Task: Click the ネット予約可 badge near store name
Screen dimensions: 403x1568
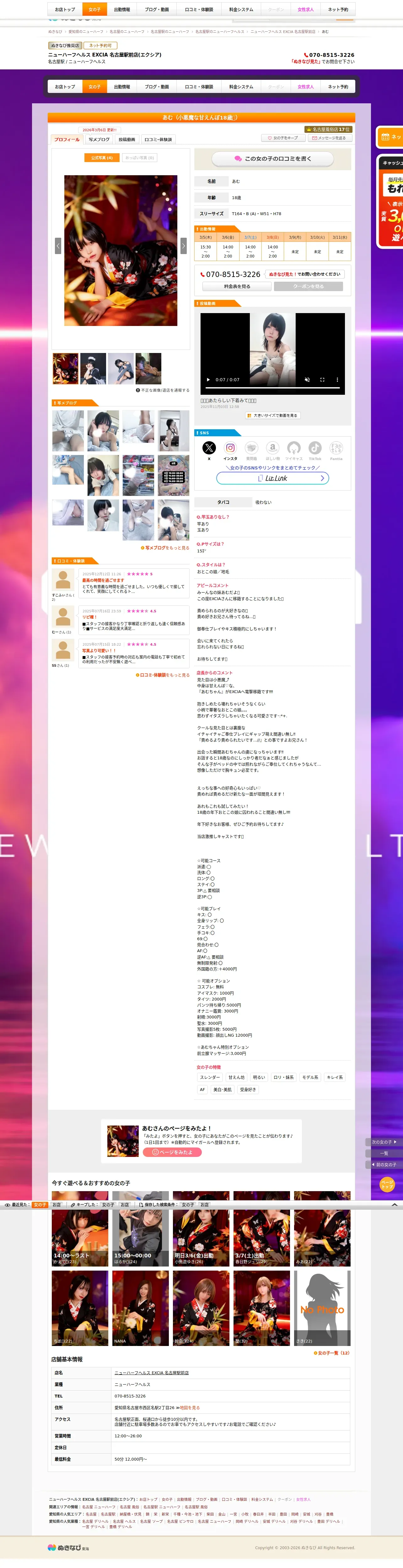Action: (100, 46)
